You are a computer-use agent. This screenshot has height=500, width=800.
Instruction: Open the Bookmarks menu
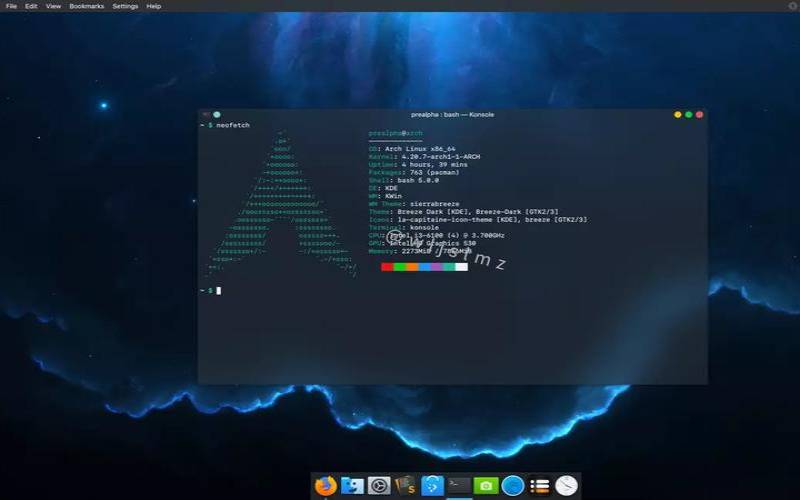(x=87, y=6)
